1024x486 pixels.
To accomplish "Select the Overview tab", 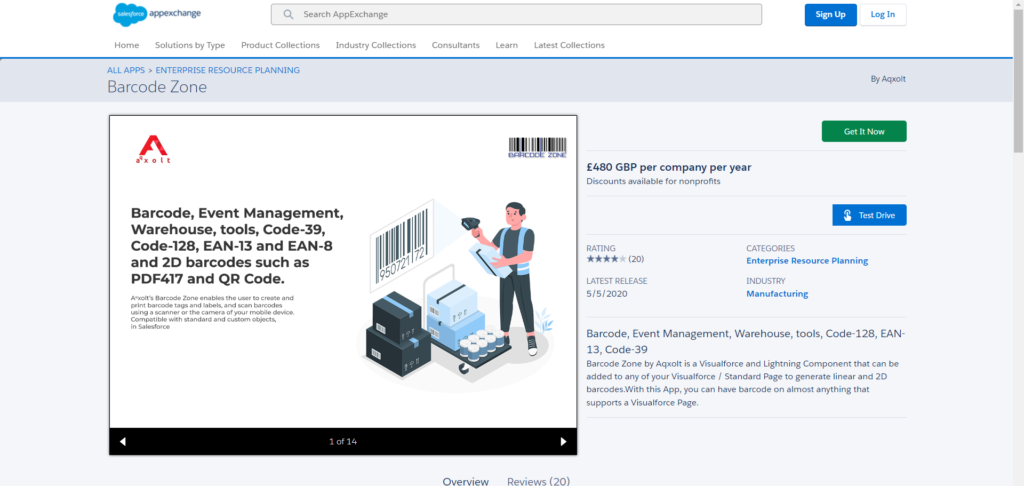I will click(465, 480).
